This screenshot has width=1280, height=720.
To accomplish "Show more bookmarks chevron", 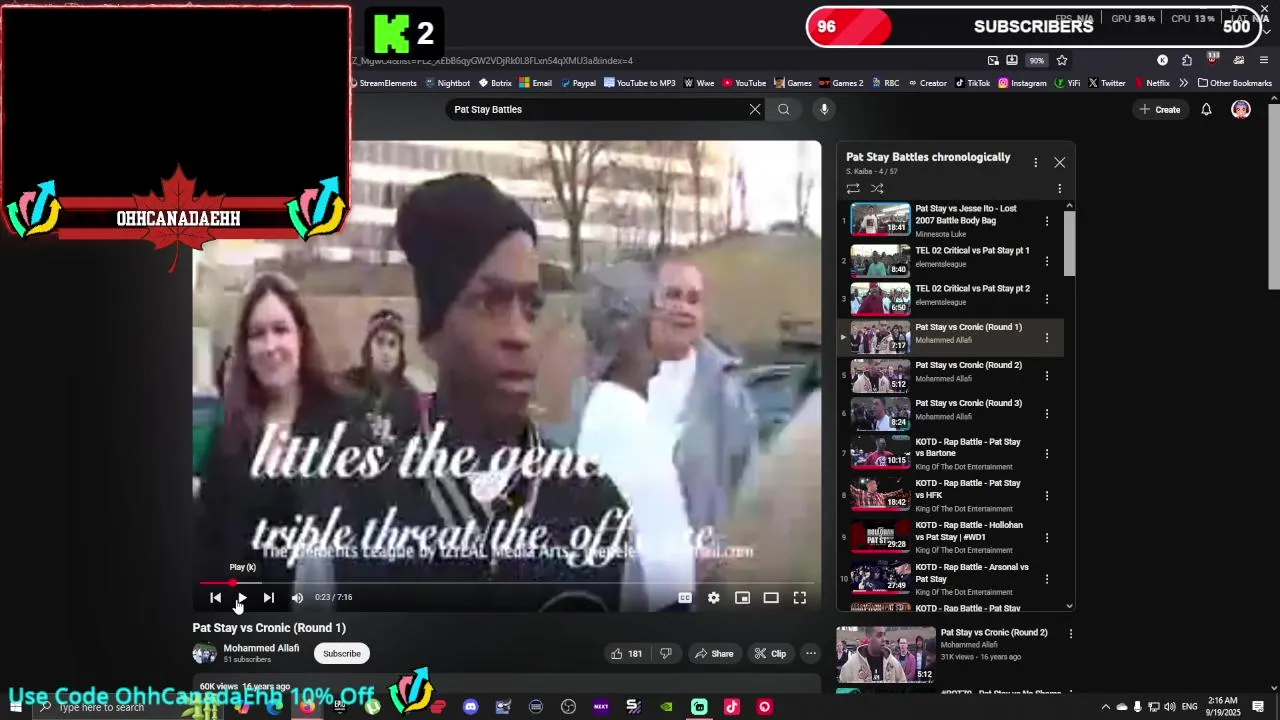I will pyautogui.click(x=1183, y=83).
